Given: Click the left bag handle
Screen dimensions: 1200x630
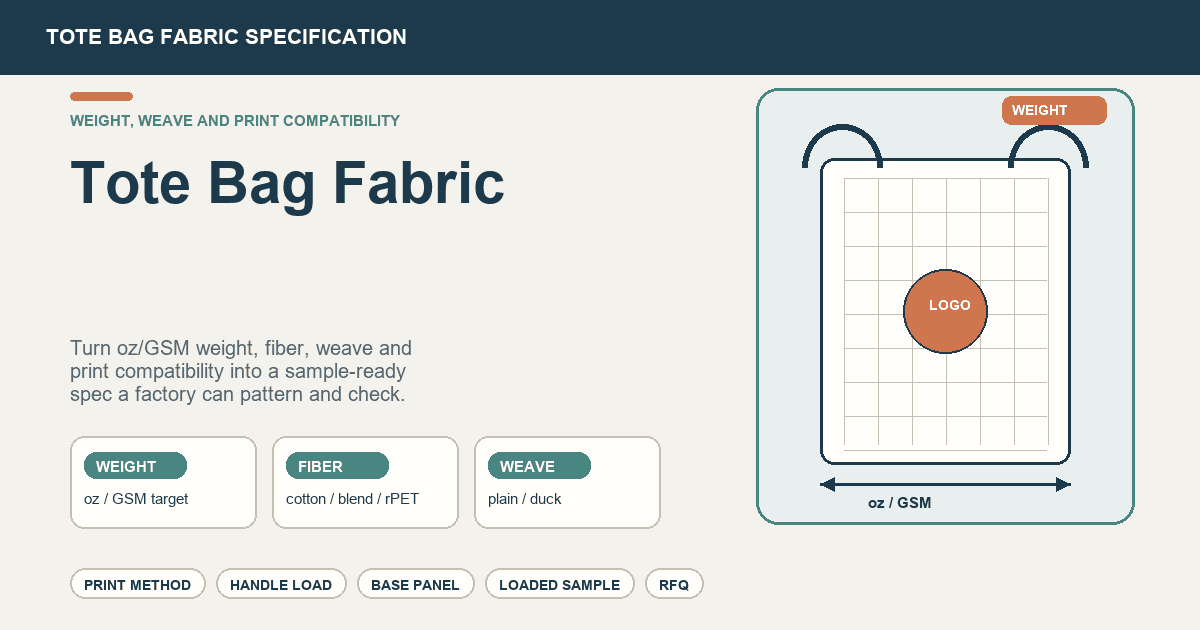Looking at the screenshot, I should coord(842,146).
